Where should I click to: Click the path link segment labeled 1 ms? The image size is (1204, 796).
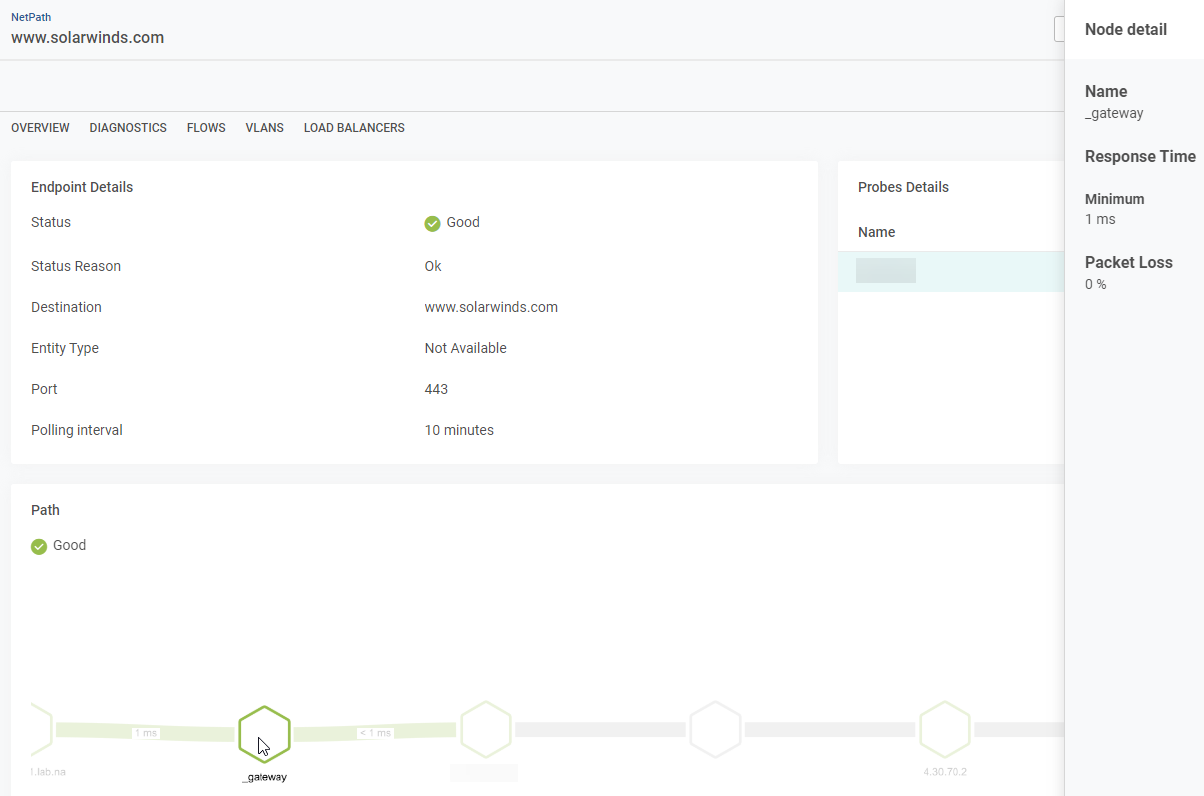pyautogui.click(x=146, y=732)
